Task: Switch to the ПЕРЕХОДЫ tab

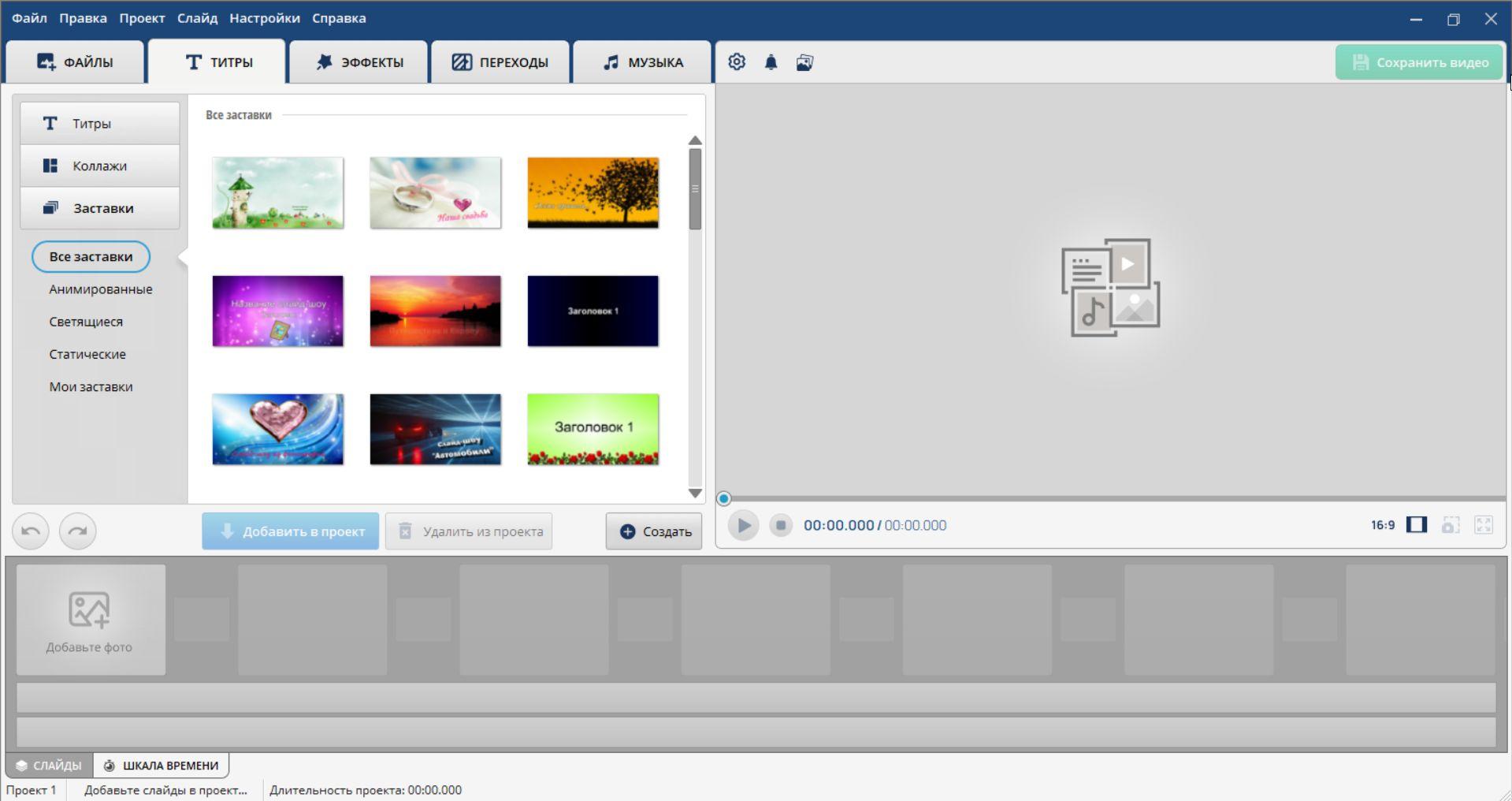Action: tap(500, 62)
